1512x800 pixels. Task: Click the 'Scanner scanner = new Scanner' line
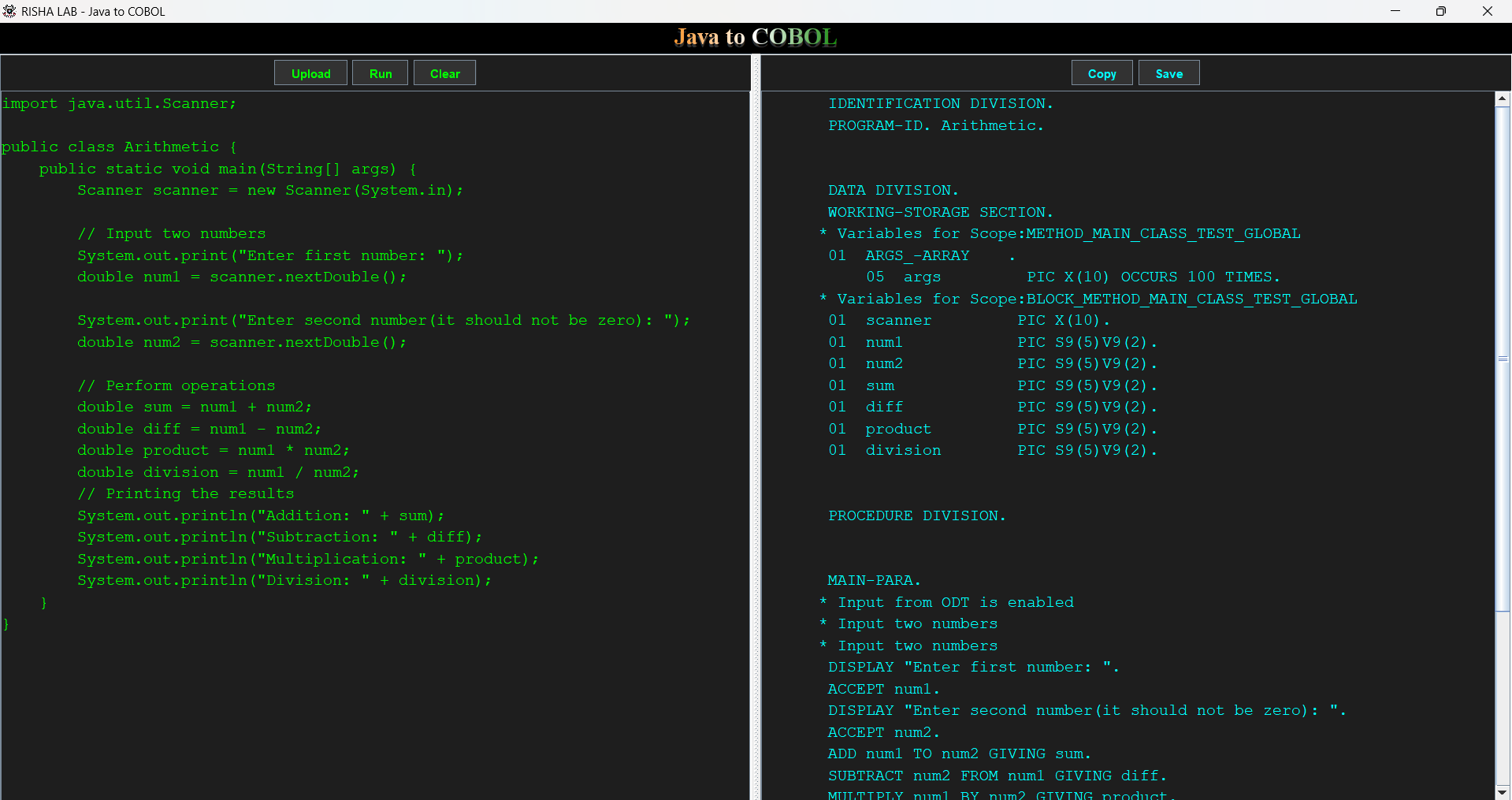(x=270, y=190)
